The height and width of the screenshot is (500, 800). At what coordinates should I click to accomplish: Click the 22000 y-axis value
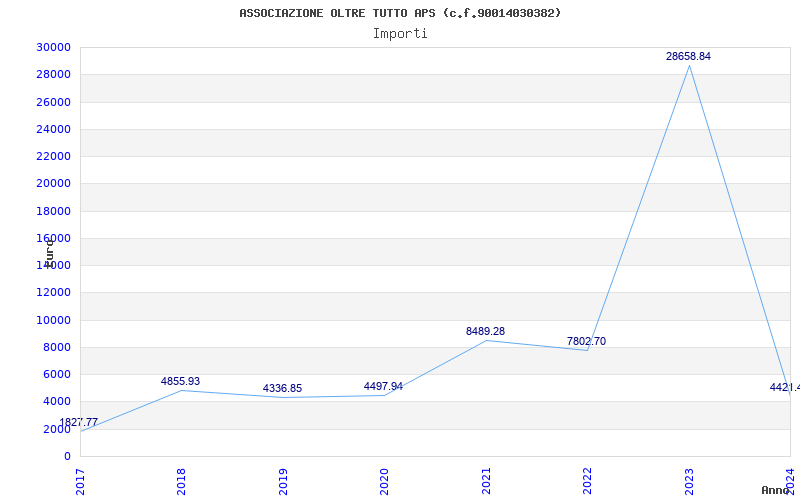click(54, 156)
